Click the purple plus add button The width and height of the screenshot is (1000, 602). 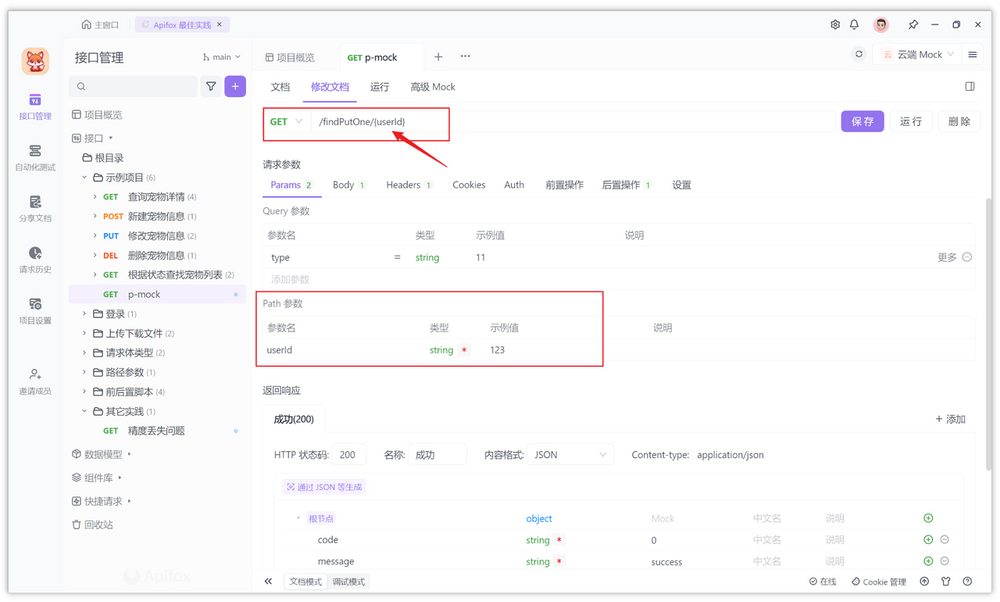pos(235,87)
